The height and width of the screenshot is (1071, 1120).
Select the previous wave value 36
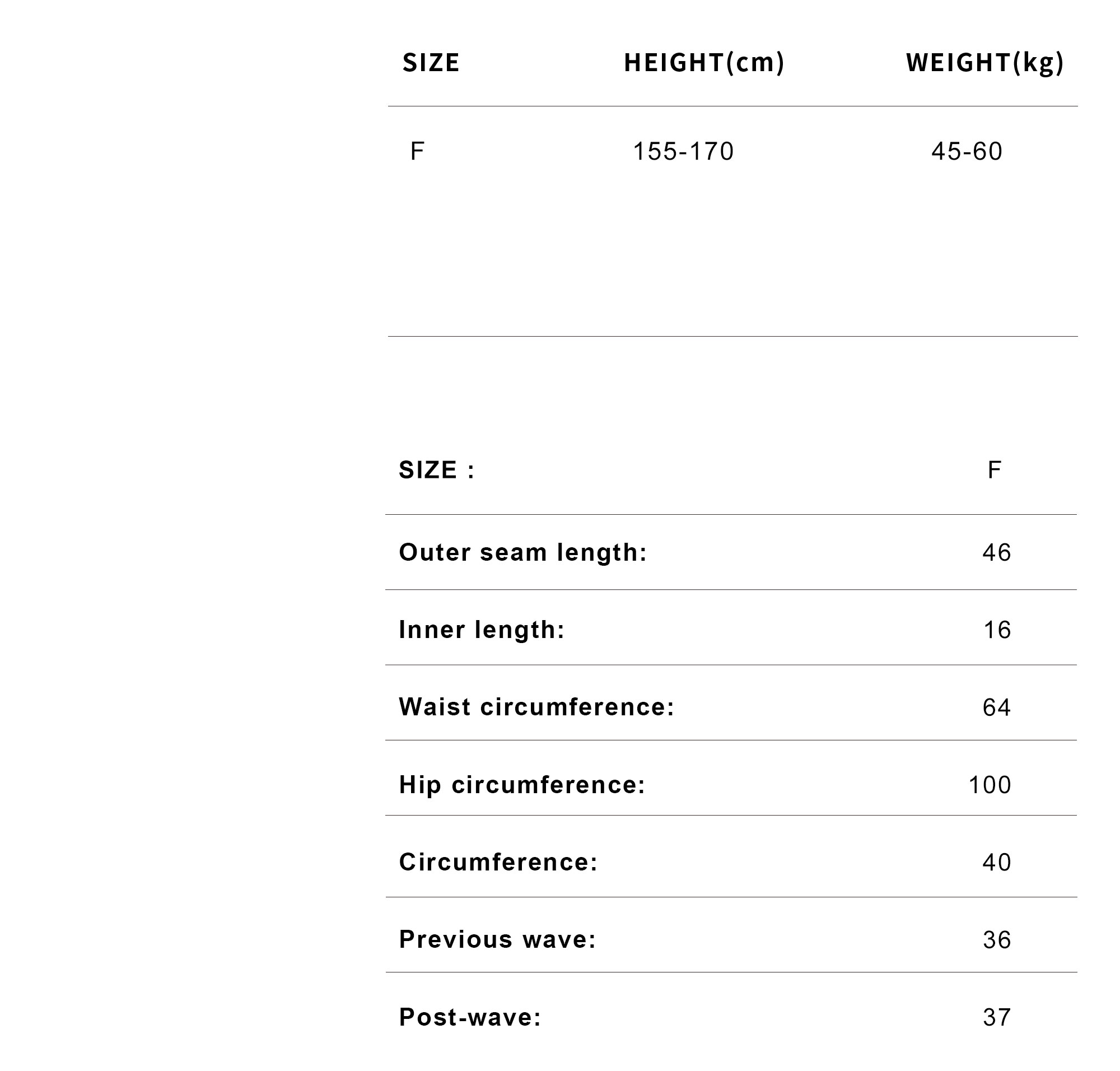[x=997, y=940]
